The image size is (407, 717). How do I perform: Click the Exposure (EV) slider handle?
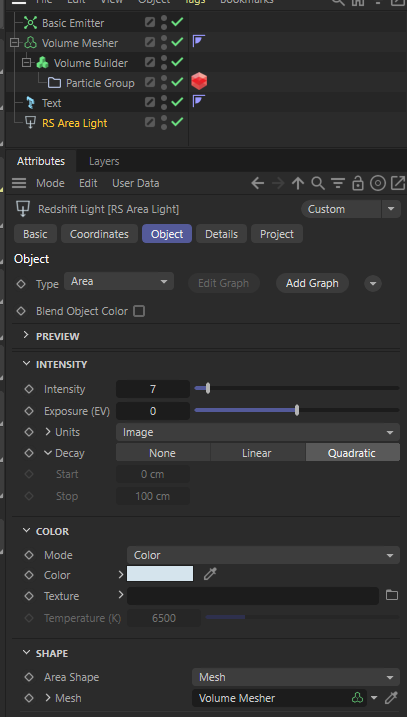(297, 410)
